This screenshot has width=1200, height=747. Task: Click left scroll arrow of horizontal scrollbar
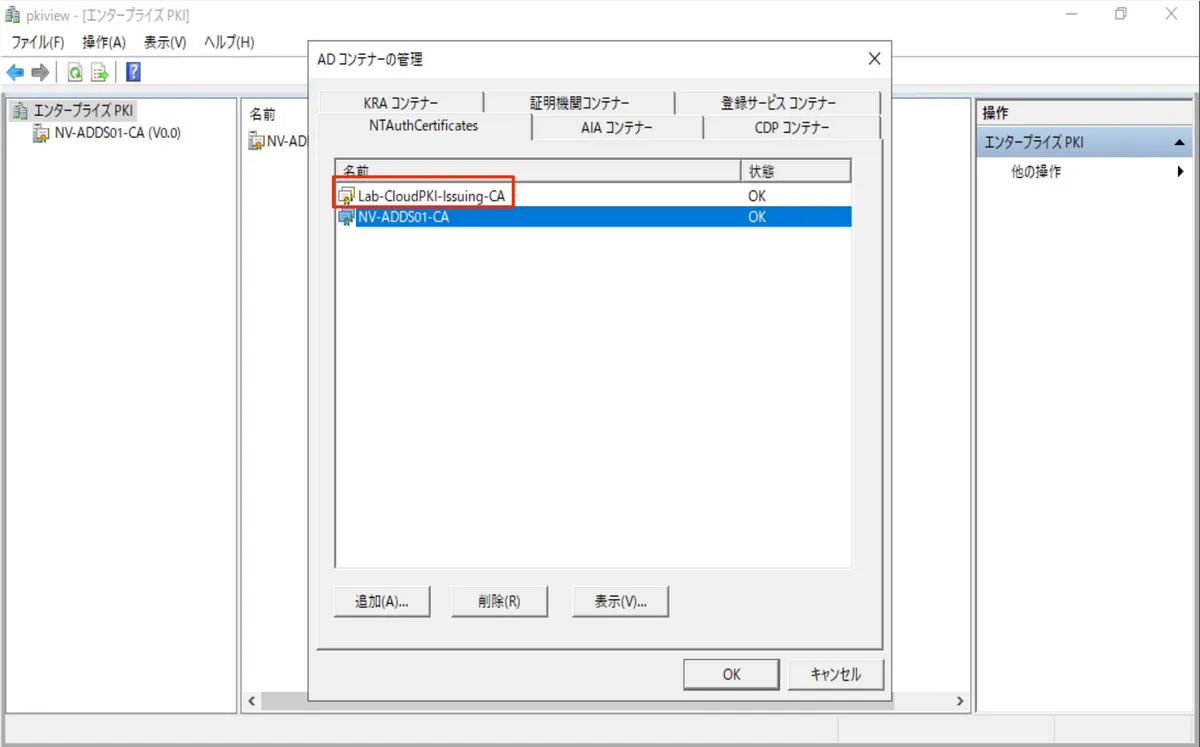(251, 702)
